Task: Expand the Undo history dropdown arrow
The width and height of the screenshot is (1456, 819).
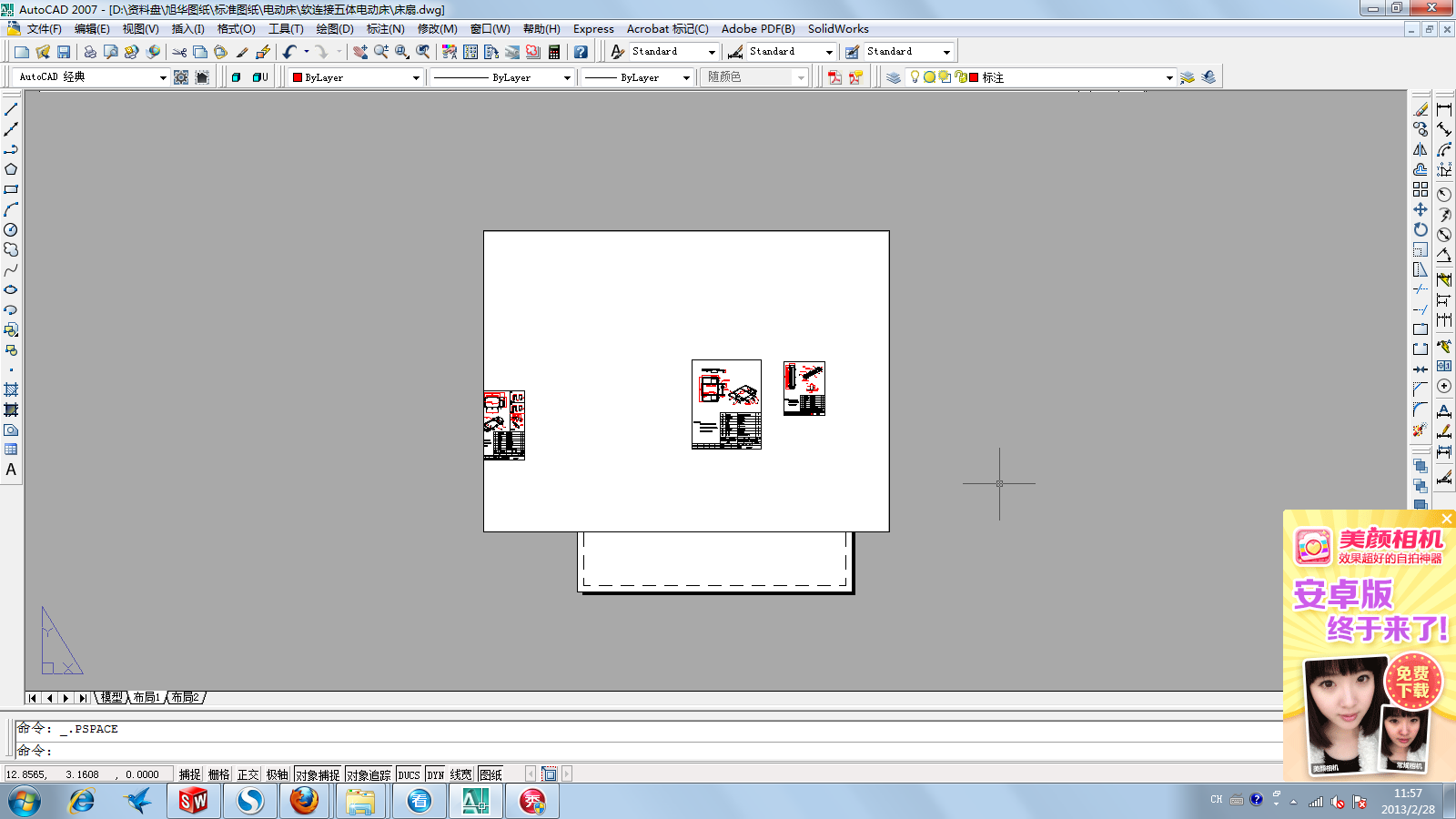Action: pos(307,52)
